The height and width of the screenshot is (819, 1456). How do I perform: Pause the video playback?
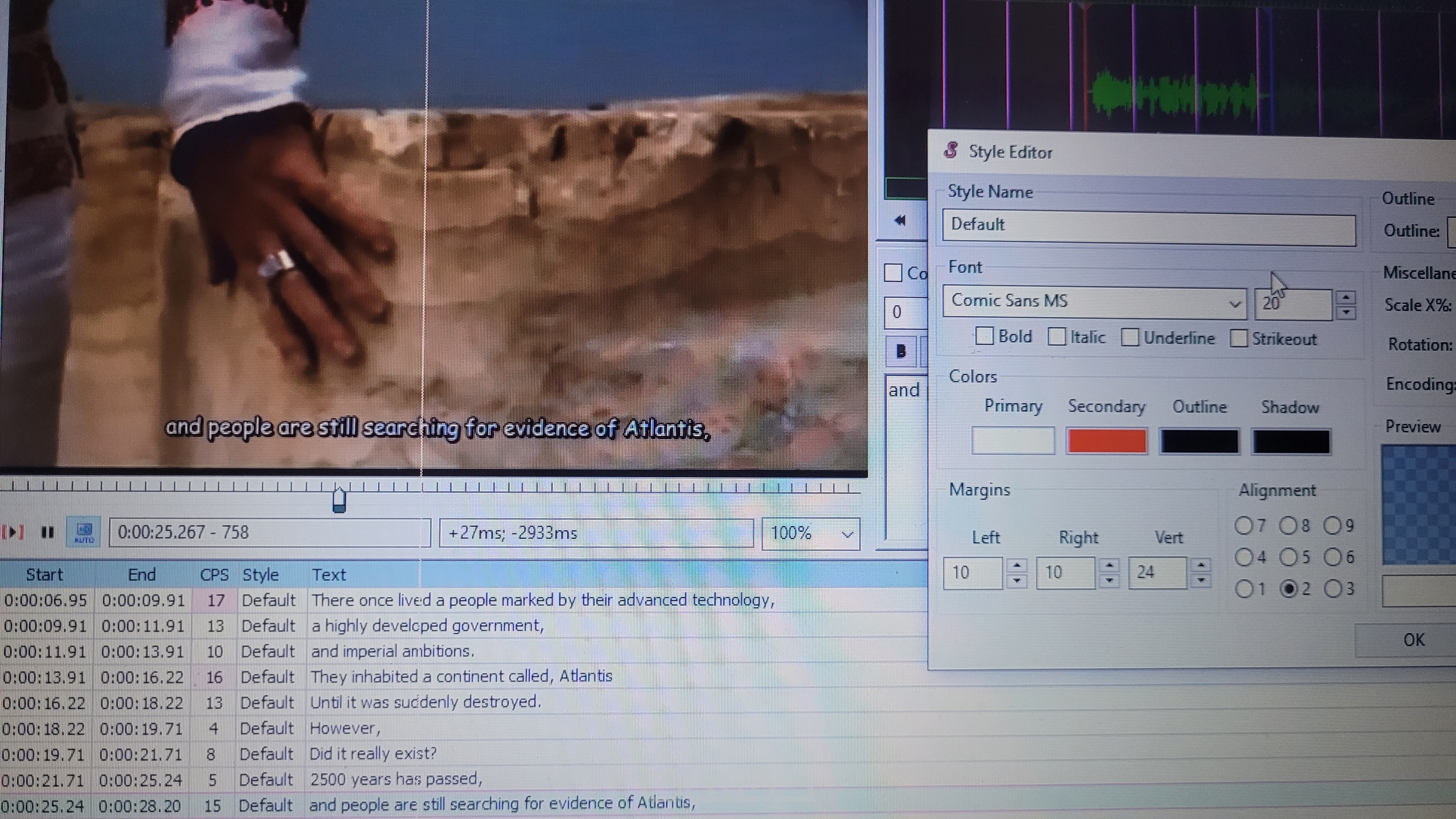coord(47,532)
